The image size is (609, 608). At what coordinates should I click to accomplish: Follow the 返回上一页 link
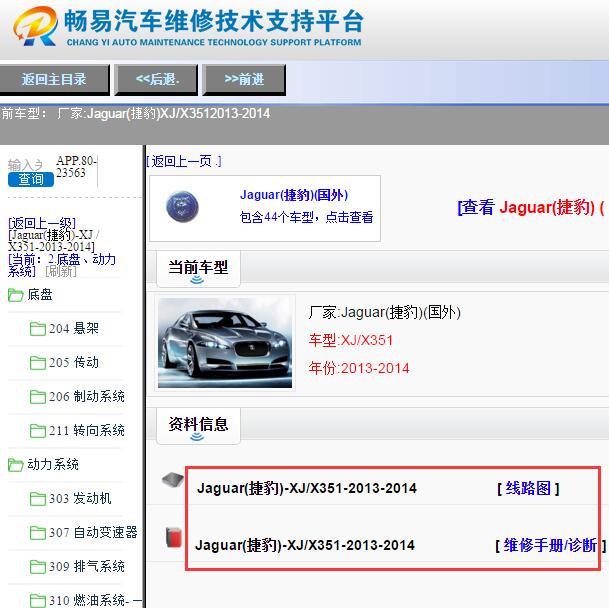click(184, 161)
